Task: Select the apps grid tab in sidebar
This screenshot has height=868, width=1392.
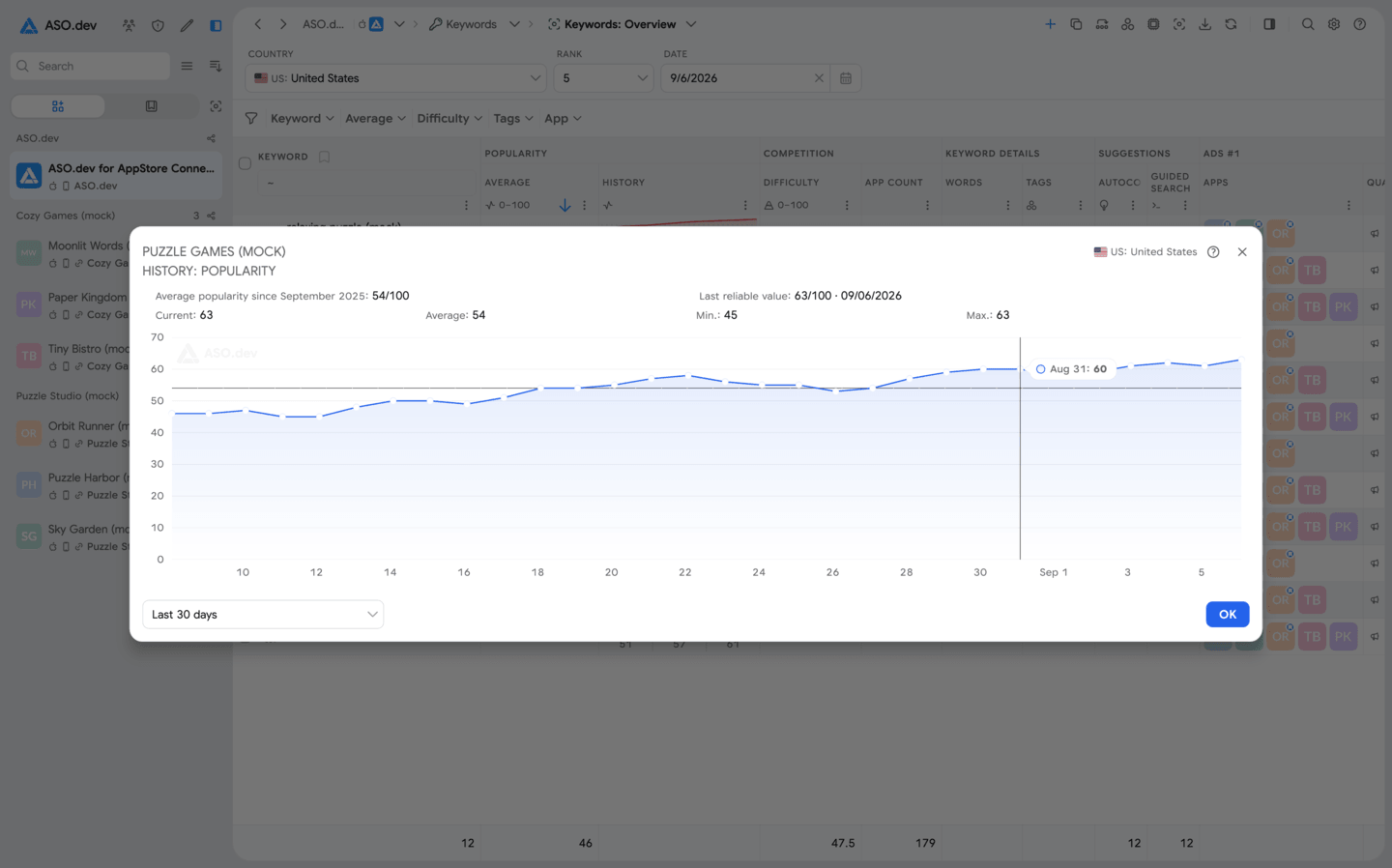Action: coord(58,106)
